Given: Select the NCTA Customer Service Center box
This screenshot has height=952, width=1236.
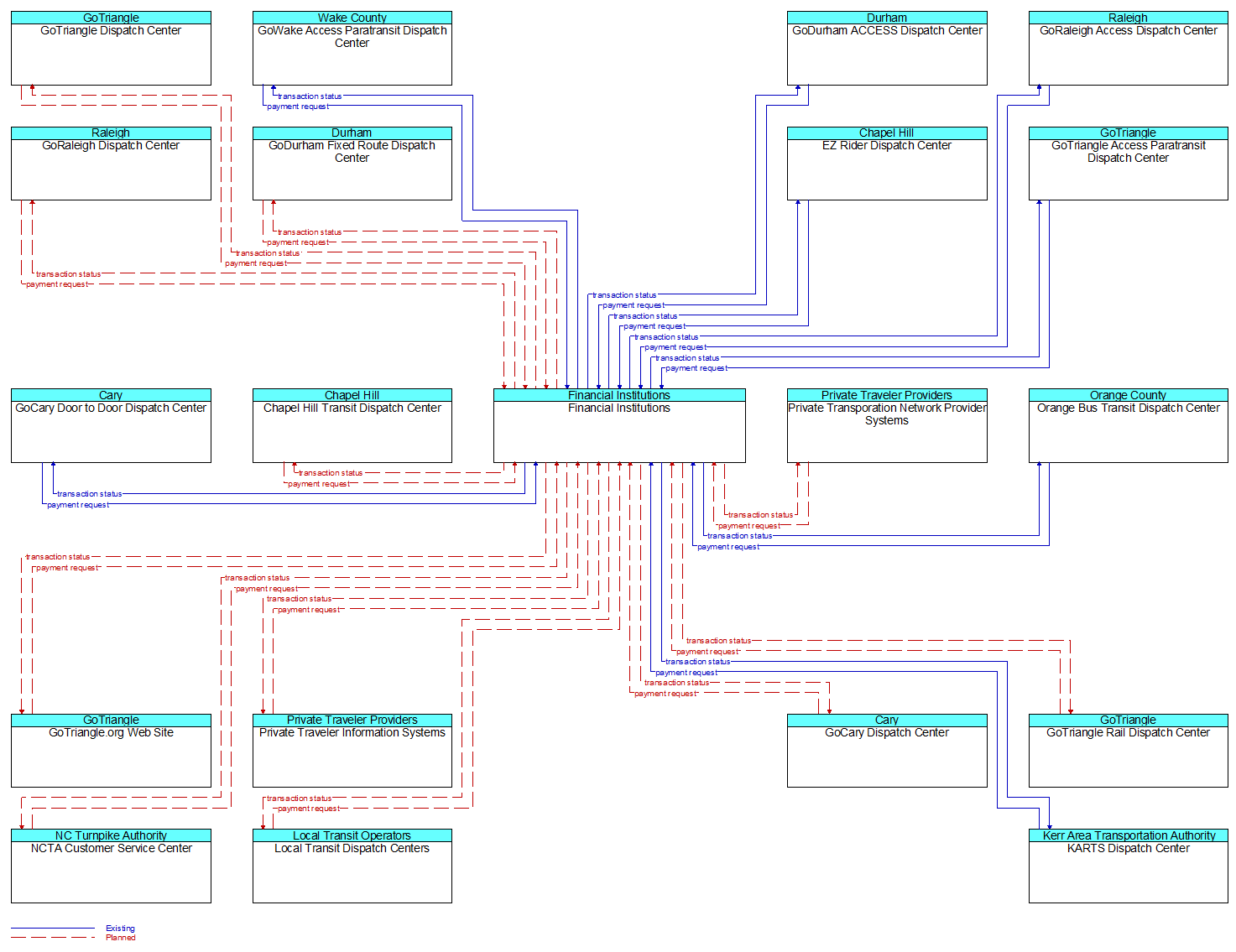Looking at the screenshot, I should (111, 866).
